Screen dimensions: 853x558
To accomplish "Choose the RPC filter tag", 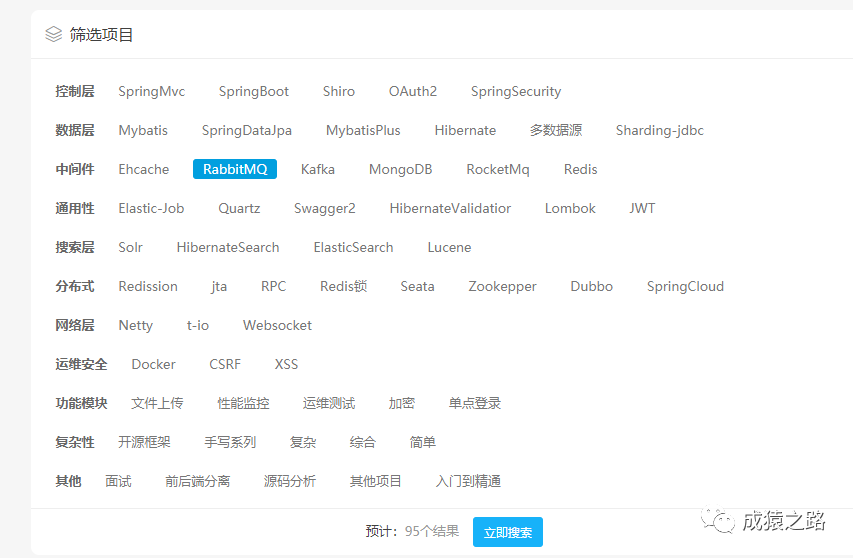I will (x=273, y=287).
